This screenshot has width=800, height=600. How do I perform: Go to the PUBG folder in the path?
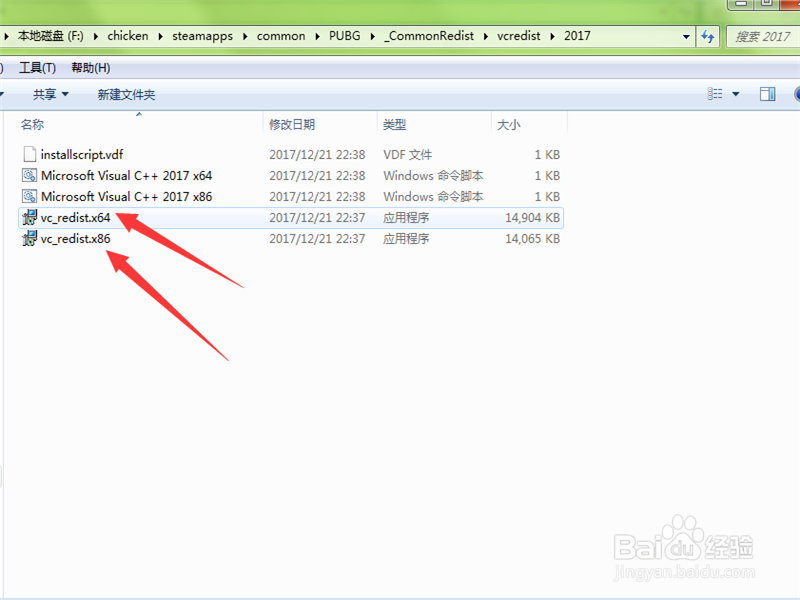point(344,36)
